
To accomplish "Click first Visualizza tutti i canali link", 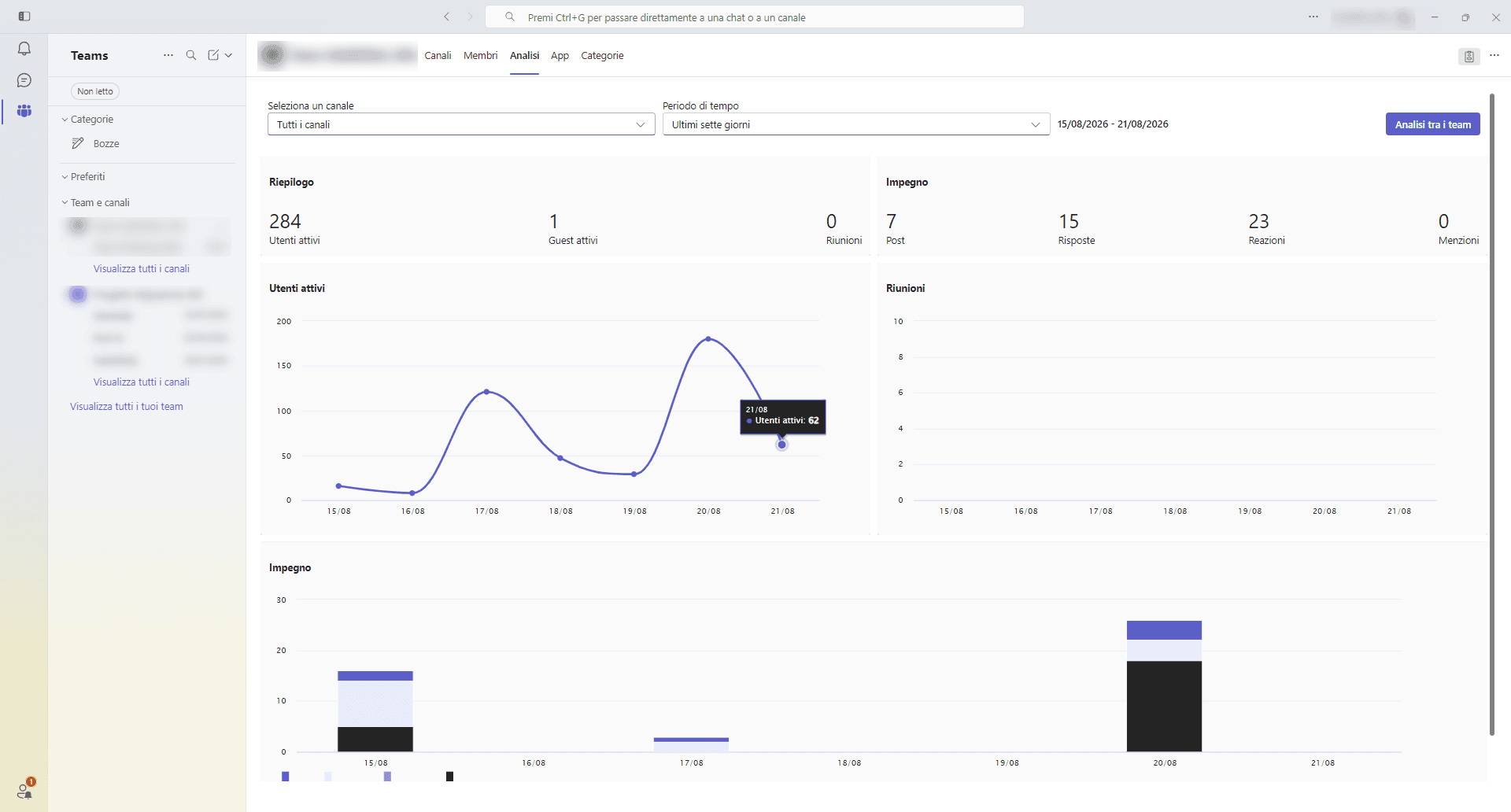I will coord(142,268).
